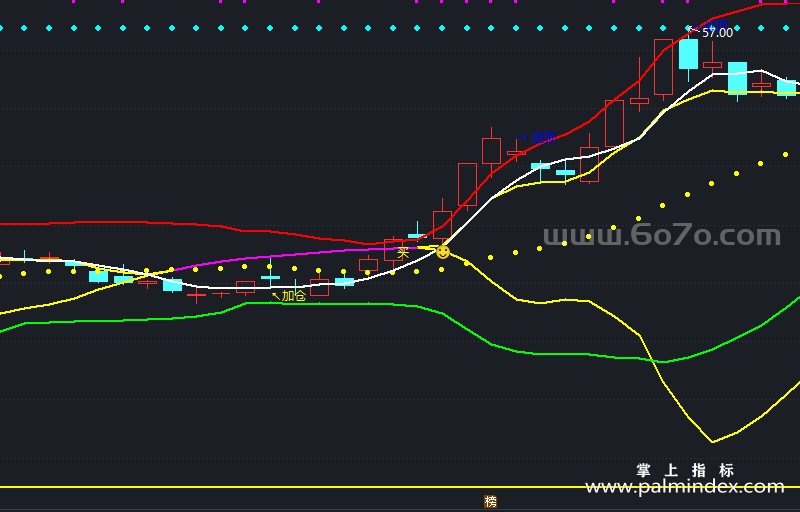Click the first cyan diamond in top row

pyautogui.click(x=24, y=28)
